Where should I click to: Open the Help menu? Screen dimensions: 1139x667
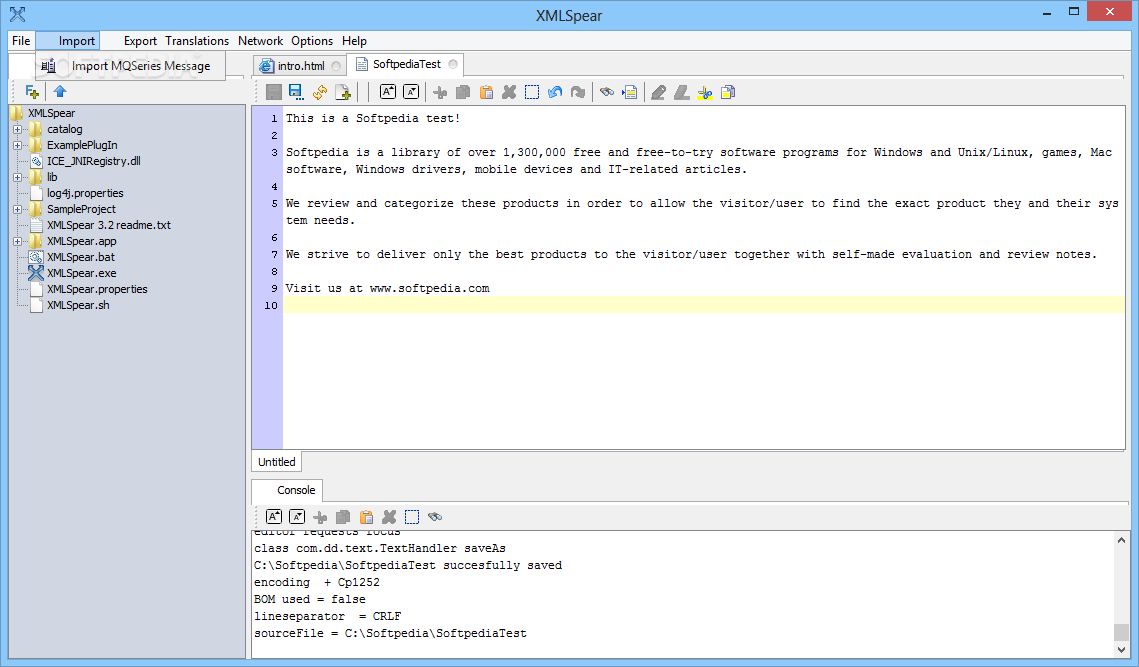point(354,41)
